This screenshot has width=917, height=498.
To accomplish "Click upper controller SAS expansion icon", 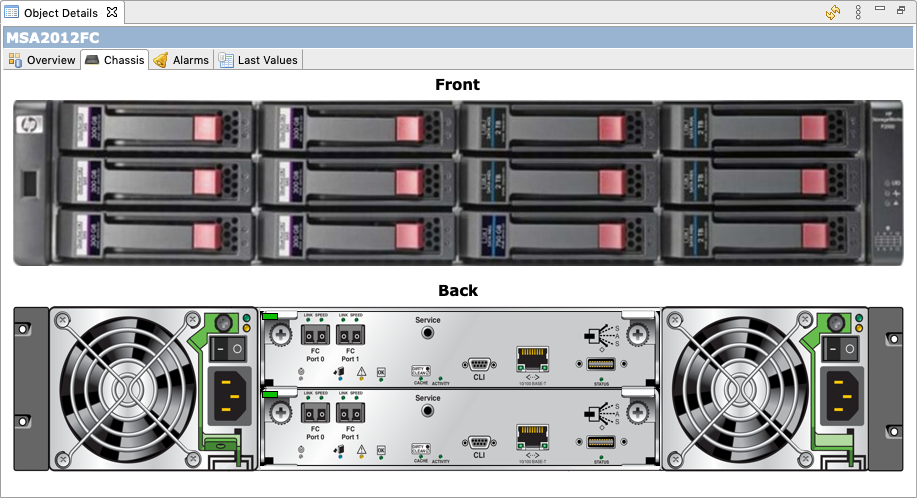I will coord(602,337).
